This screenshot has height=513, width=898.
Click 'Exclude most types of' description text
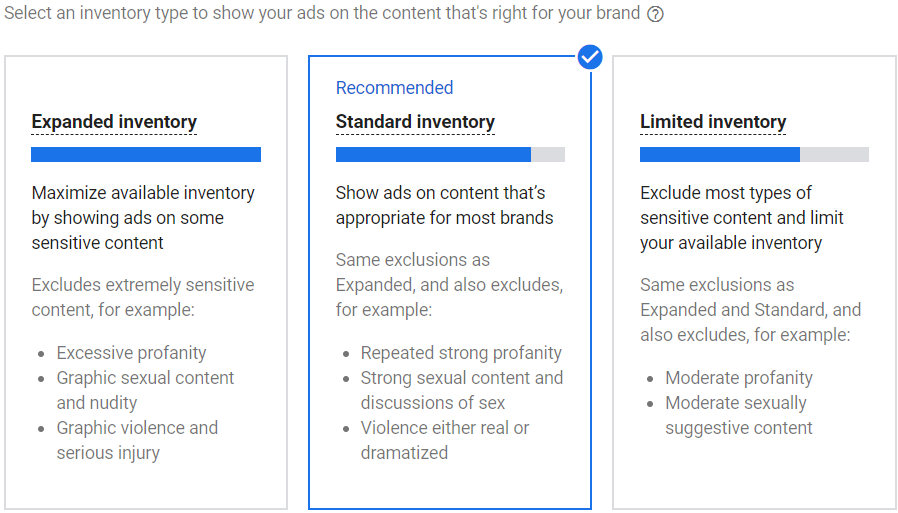[x=742, y=218]
